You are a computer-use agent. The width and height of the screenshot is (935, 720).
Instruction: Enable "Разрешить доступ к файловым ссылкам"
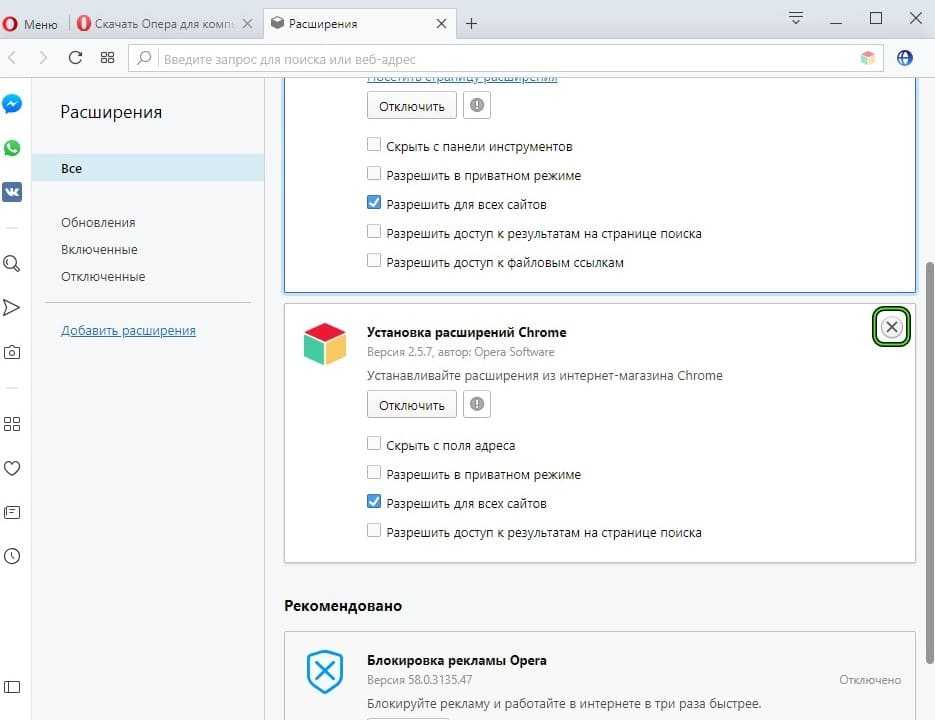coord(374,262)
